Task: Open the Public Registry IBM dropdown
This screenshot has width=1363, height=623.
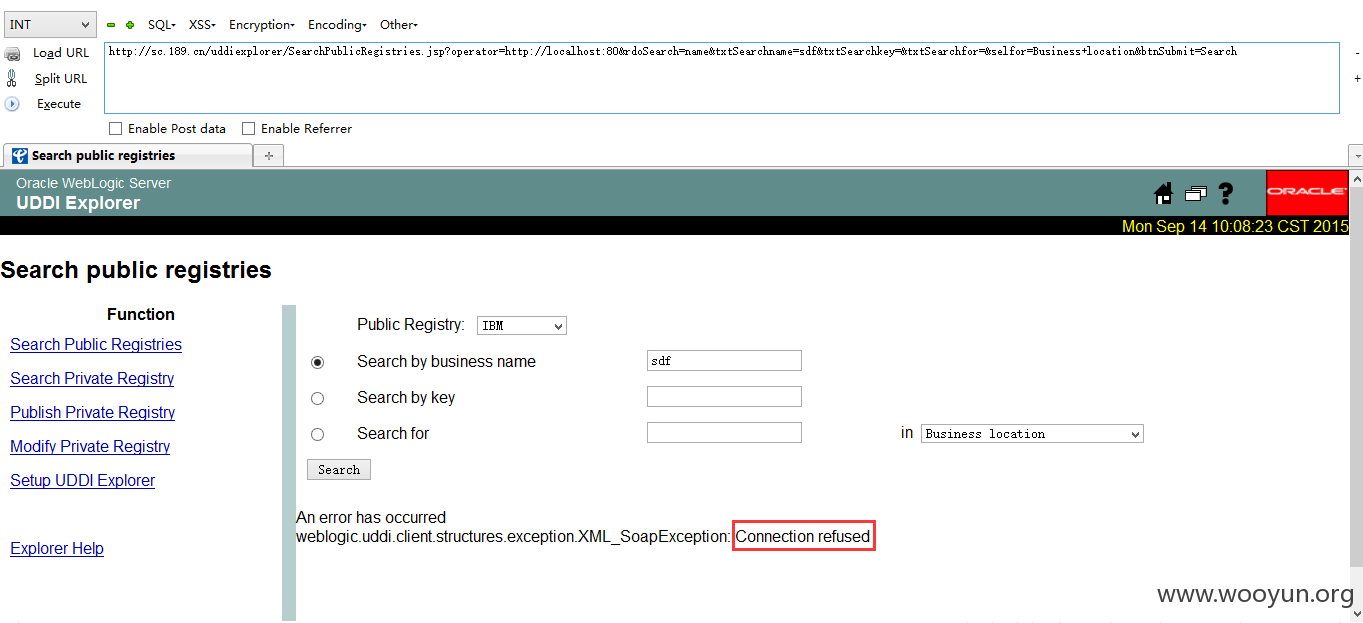Action: 522,325
